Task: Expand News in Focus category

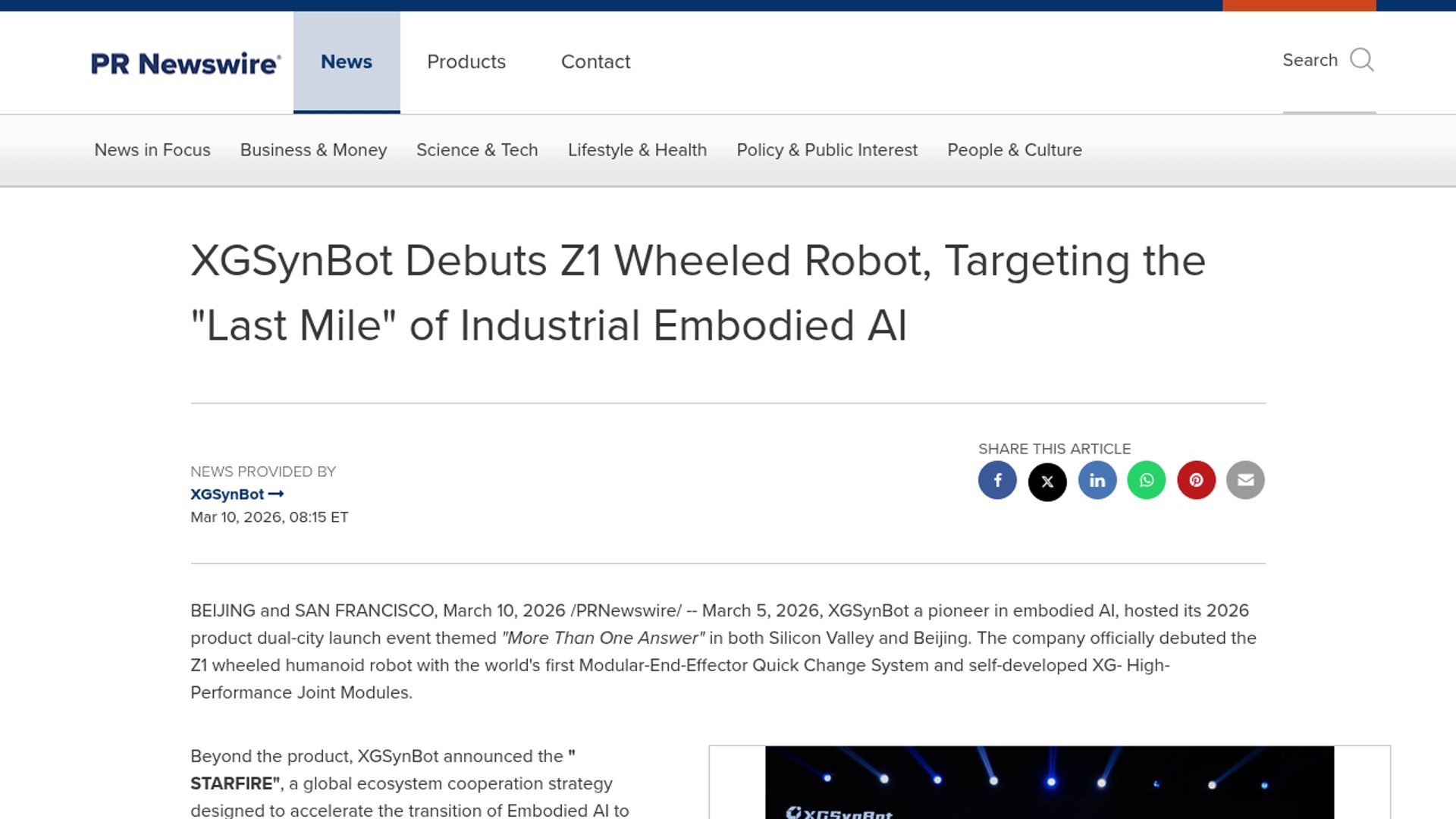Action: [x=152, y=150]
